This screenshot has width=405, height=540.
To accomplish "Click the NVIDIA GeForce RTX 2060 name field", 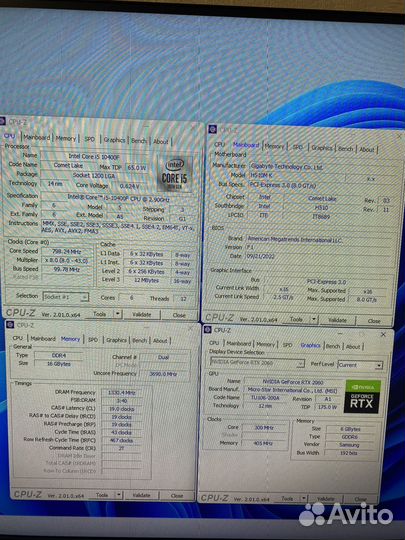I will coord(293,382).
